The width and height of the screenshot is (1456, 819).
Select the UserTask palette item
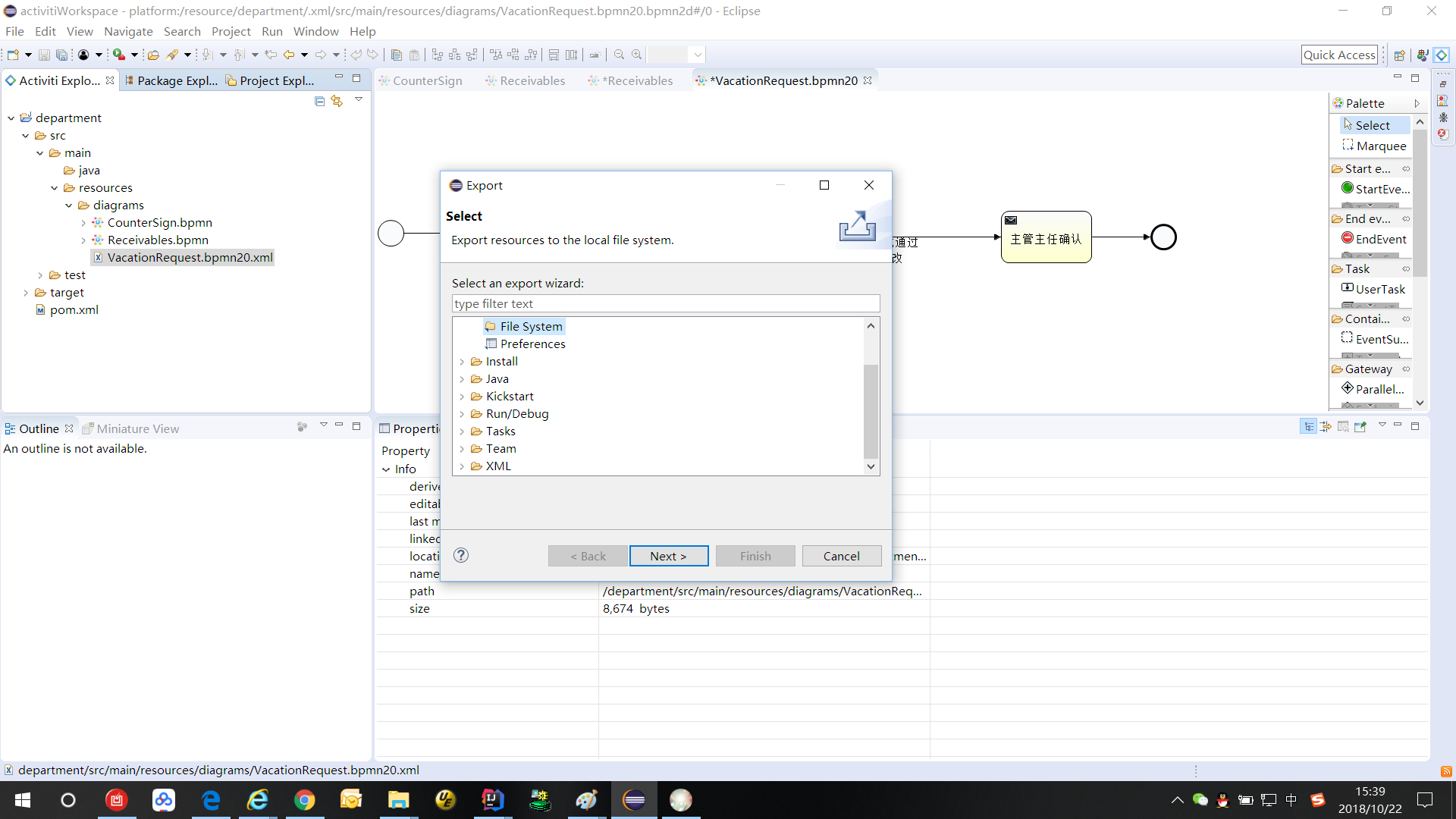tap(1373, 289)
